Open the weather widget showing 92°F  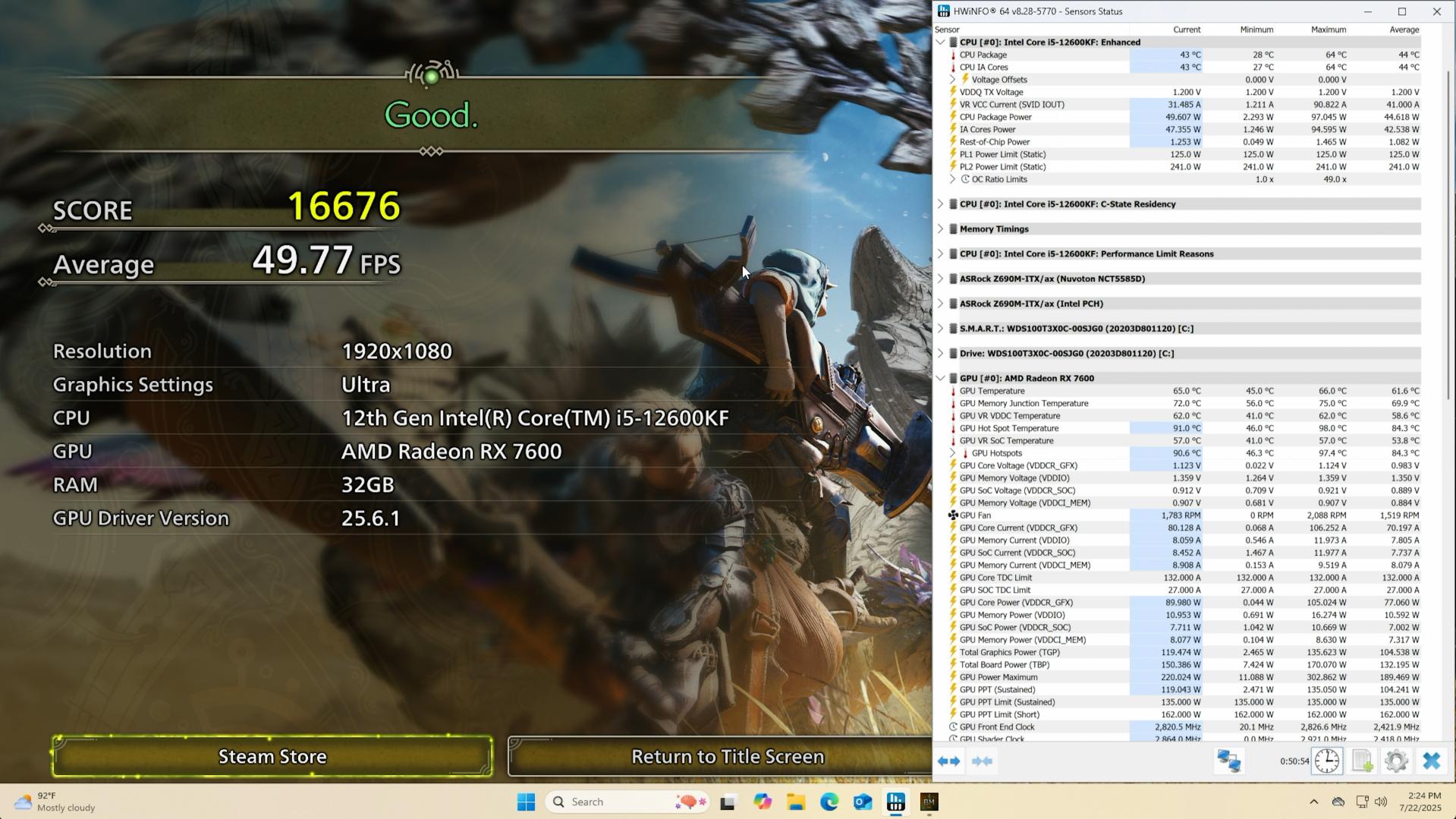[56, 802]
